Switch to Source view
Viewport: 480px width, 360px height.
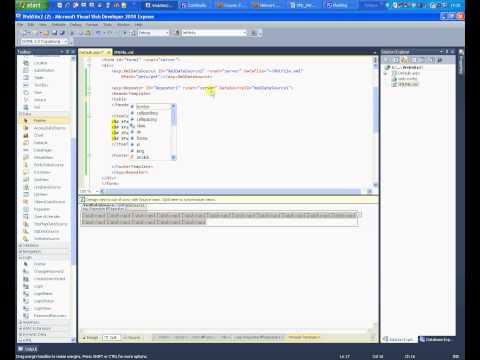[x=132, y=337]
